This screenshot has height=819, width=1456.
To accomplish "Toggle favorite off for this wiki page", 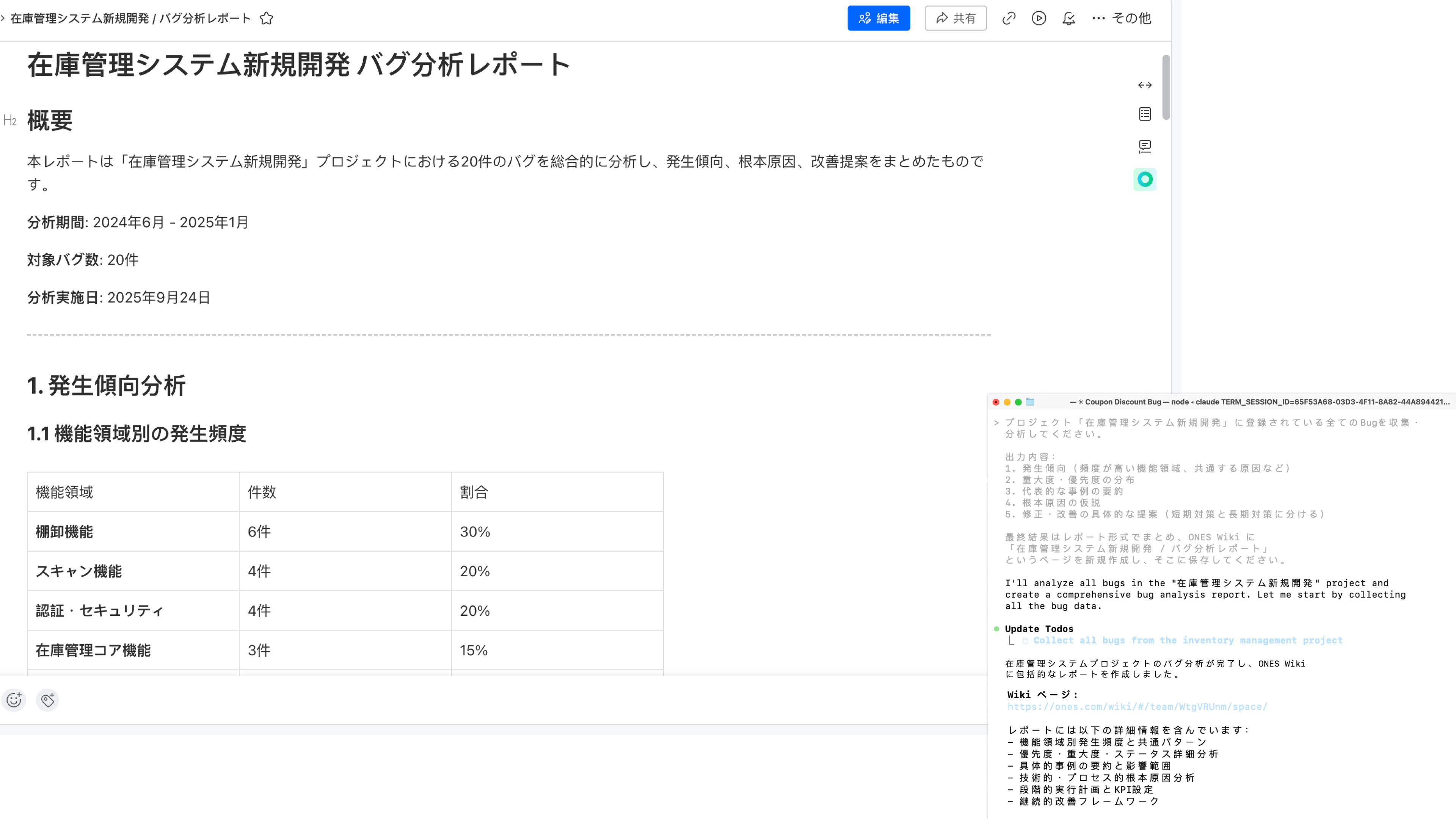I will click(x=266, y=18).
